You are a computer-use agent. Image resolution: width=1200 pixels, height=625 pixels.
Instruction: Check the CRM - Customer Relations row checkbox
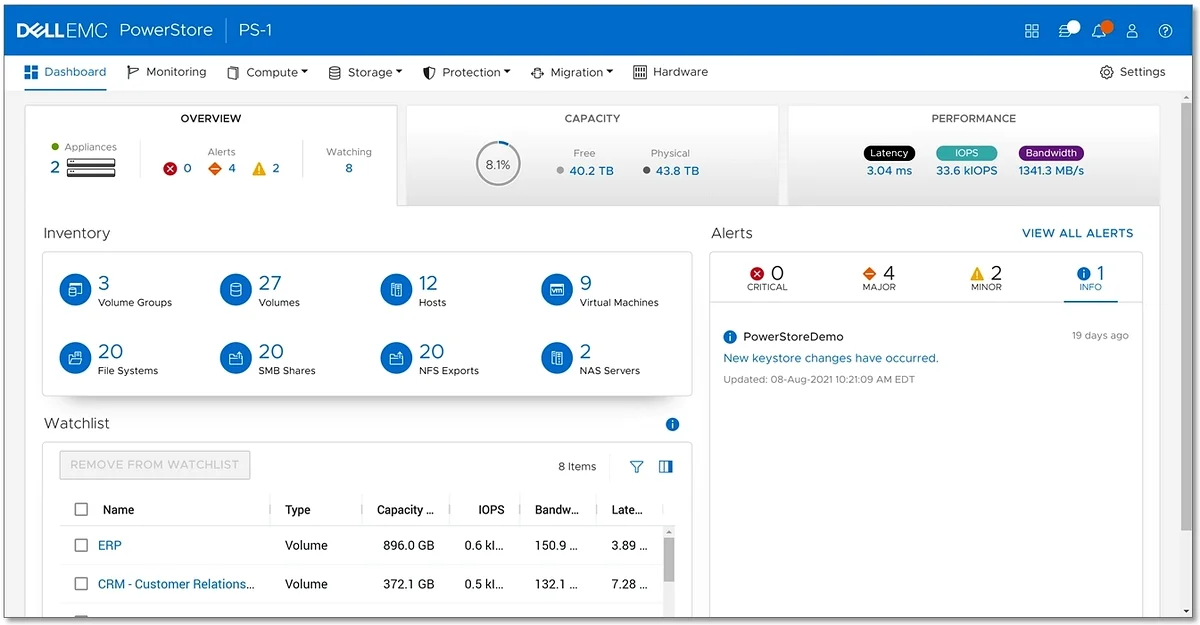81,584
